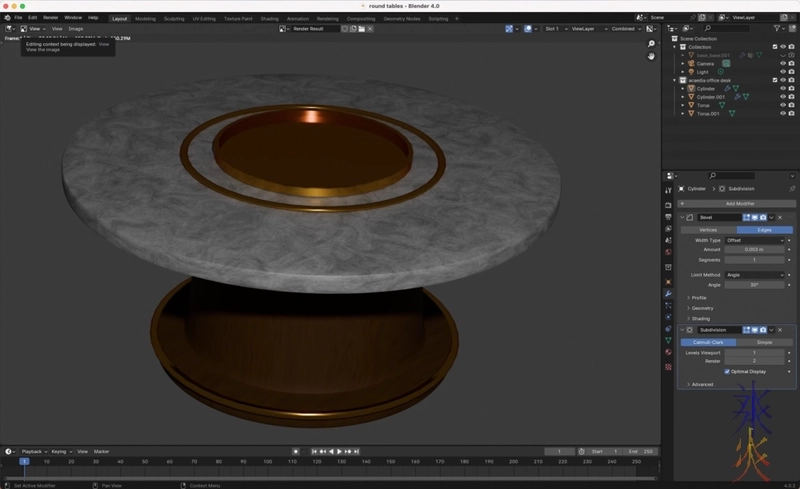Open the Width Type dropdown
Screen dimensions: 800x489
click(x=753, y=240)
